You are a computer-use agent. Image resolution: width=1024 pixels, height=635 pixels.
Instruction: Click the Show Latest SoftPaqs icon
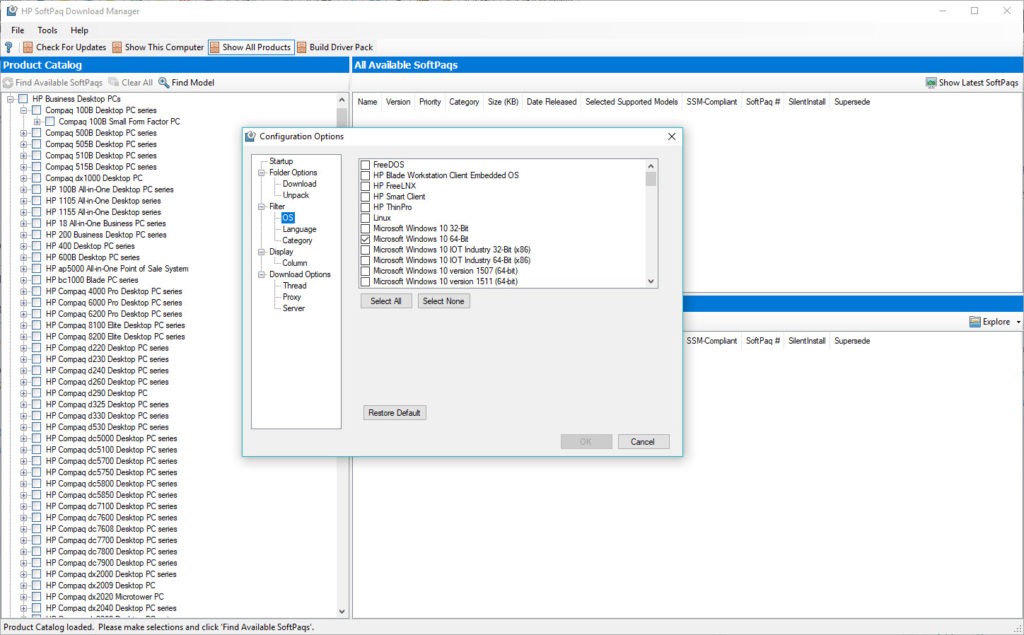[x=931, y=82]
